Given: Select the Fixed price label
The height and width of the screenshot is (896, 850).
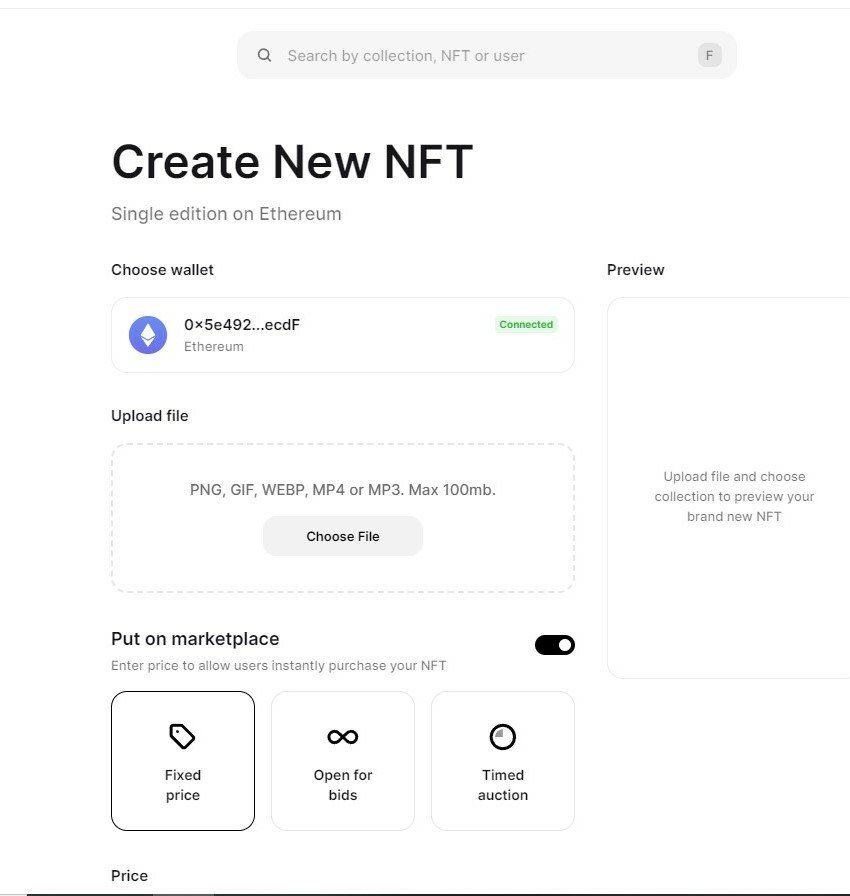Looking at the screenshot, I should (183, 785).
